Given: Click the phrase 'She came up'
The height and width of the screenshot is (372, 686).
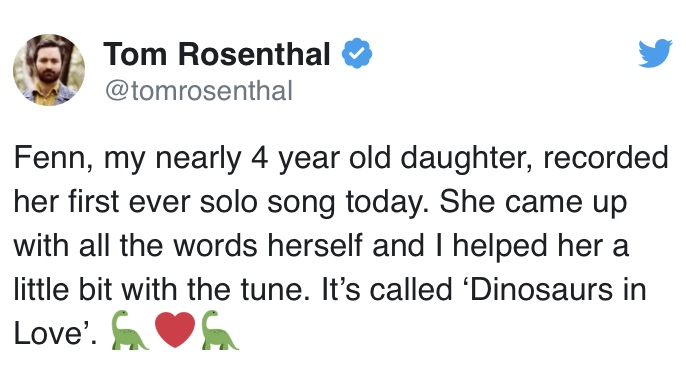Looking at the screenshot, I should pyautogui.click(x=533, y=203).
